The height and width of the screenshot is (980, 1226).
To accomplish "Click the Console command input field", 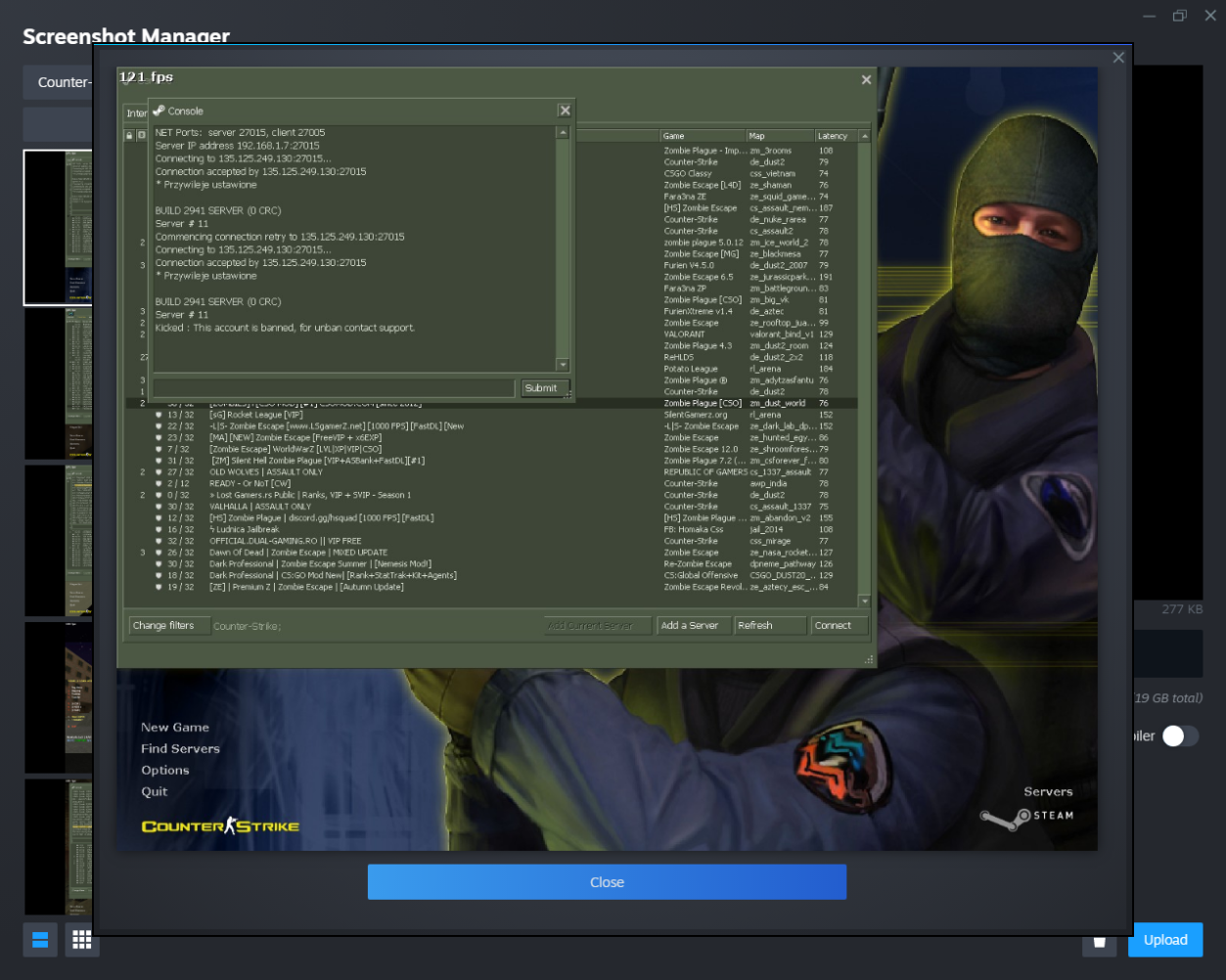I will (333, 388).
